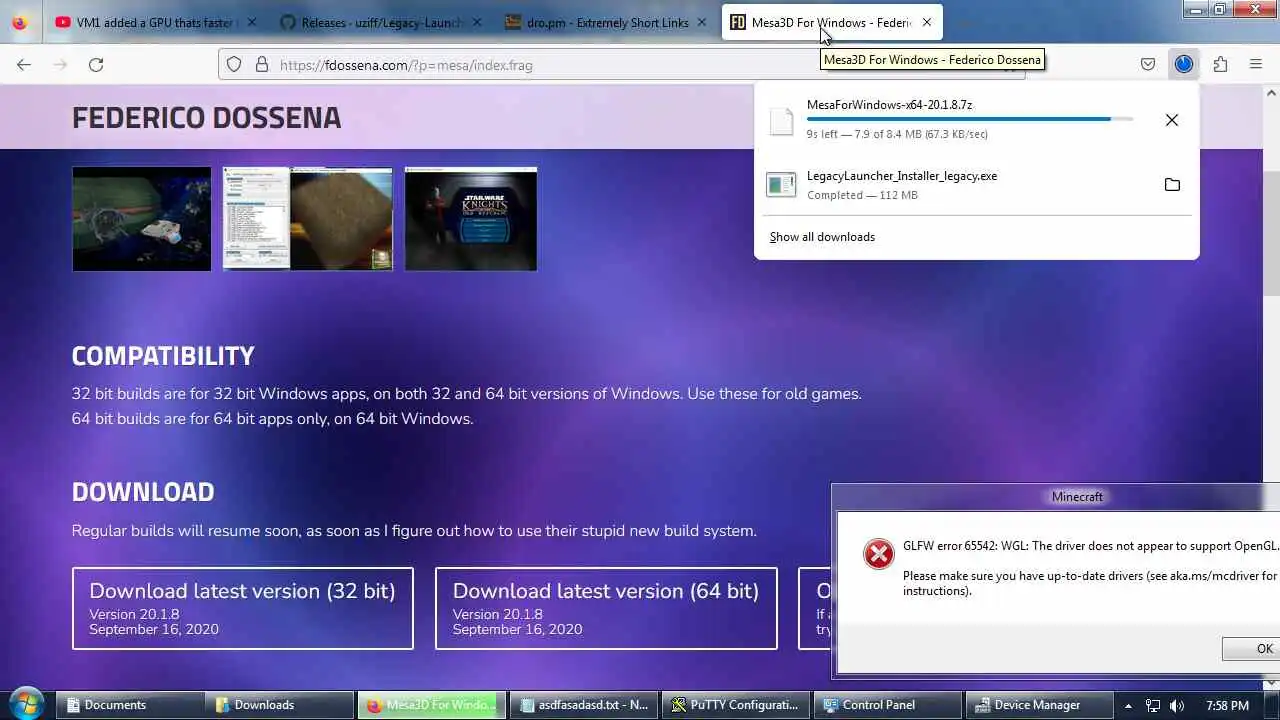Click Show all downloads
Image resolution: width=1280 pixels, height=720 pixels.
click(822, 237)
